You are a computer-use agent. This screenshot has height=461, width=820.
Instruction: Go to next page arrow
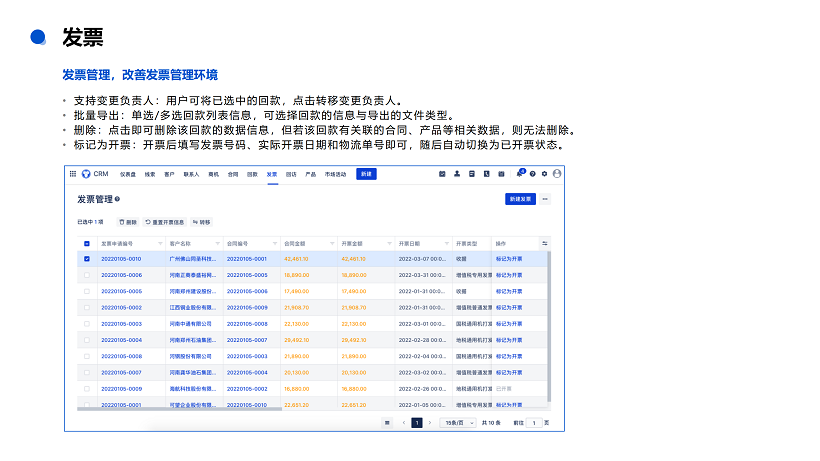pos(430,423)
